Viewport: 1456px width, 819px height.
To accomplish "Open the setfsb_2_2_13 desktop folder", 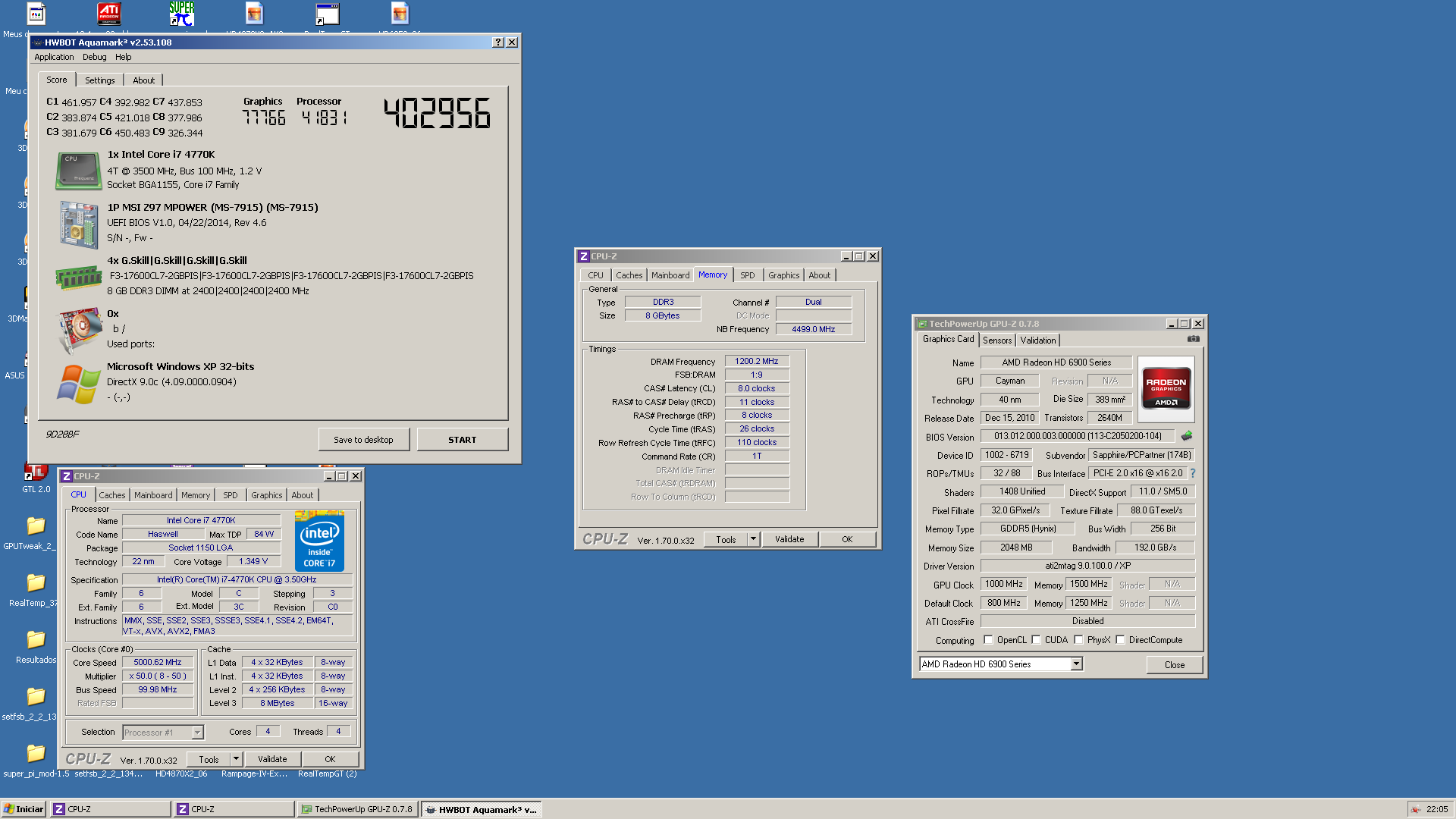I will [x=36, y=696].
